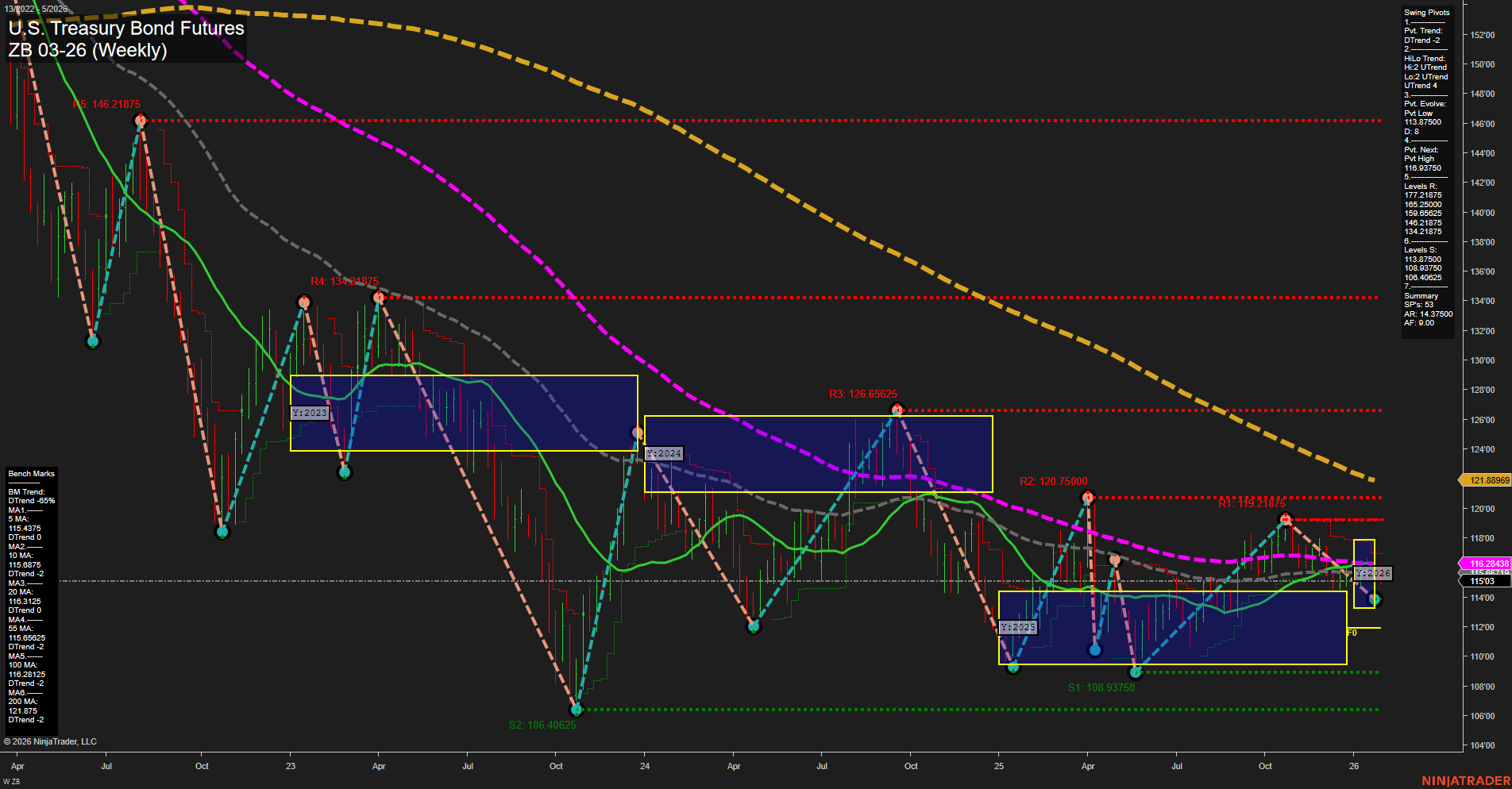
Task: Select the teal pivot dot at S2 106.40625
Action: coord(577,710)
